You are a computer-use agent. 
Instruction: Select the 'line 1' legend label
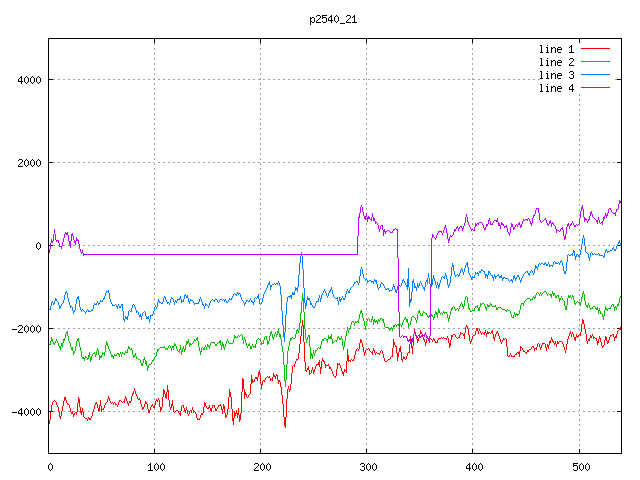pyautogui.click(x=556, y=49)
